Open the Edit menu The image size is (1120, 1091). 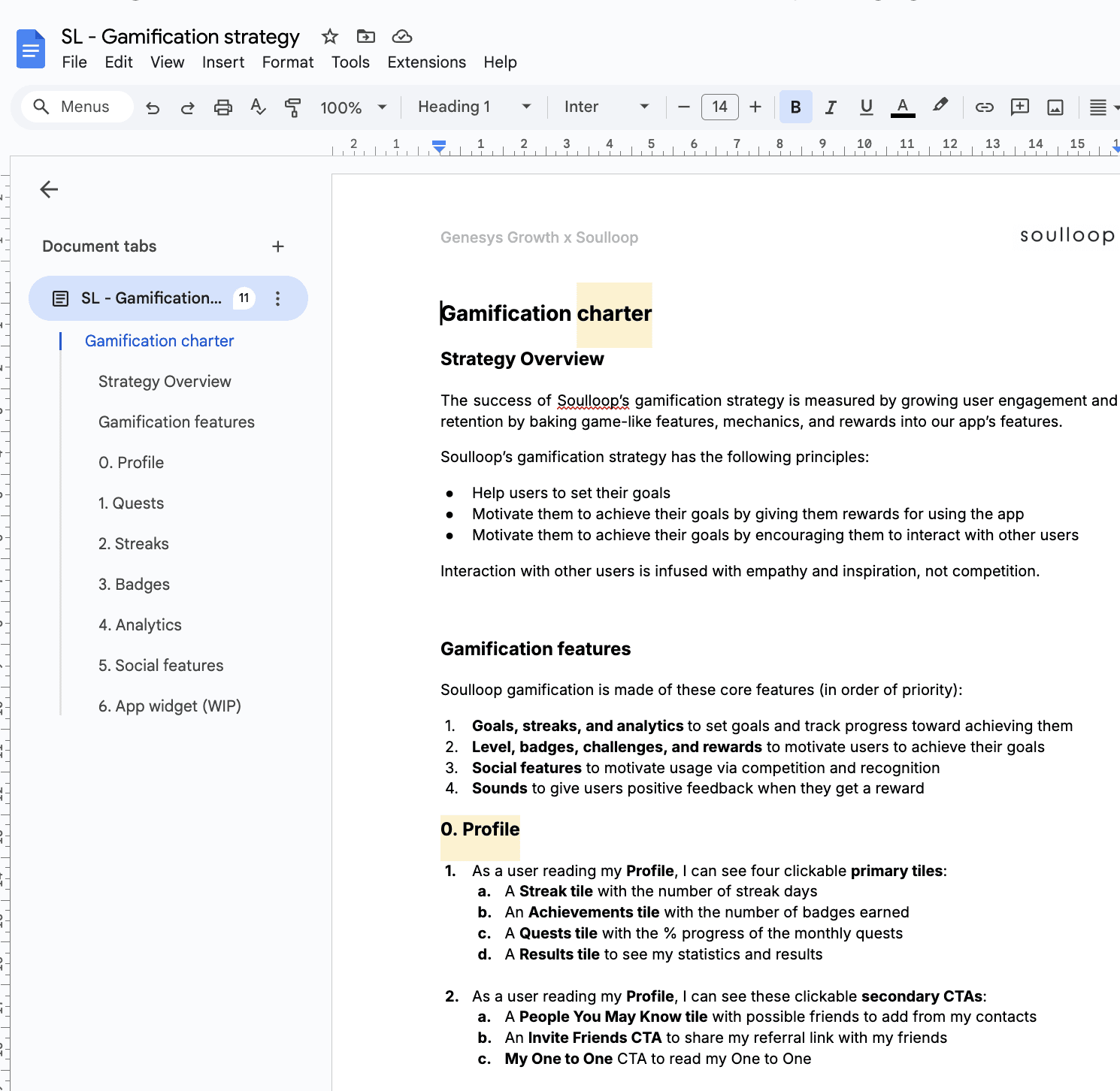(119, 62)
